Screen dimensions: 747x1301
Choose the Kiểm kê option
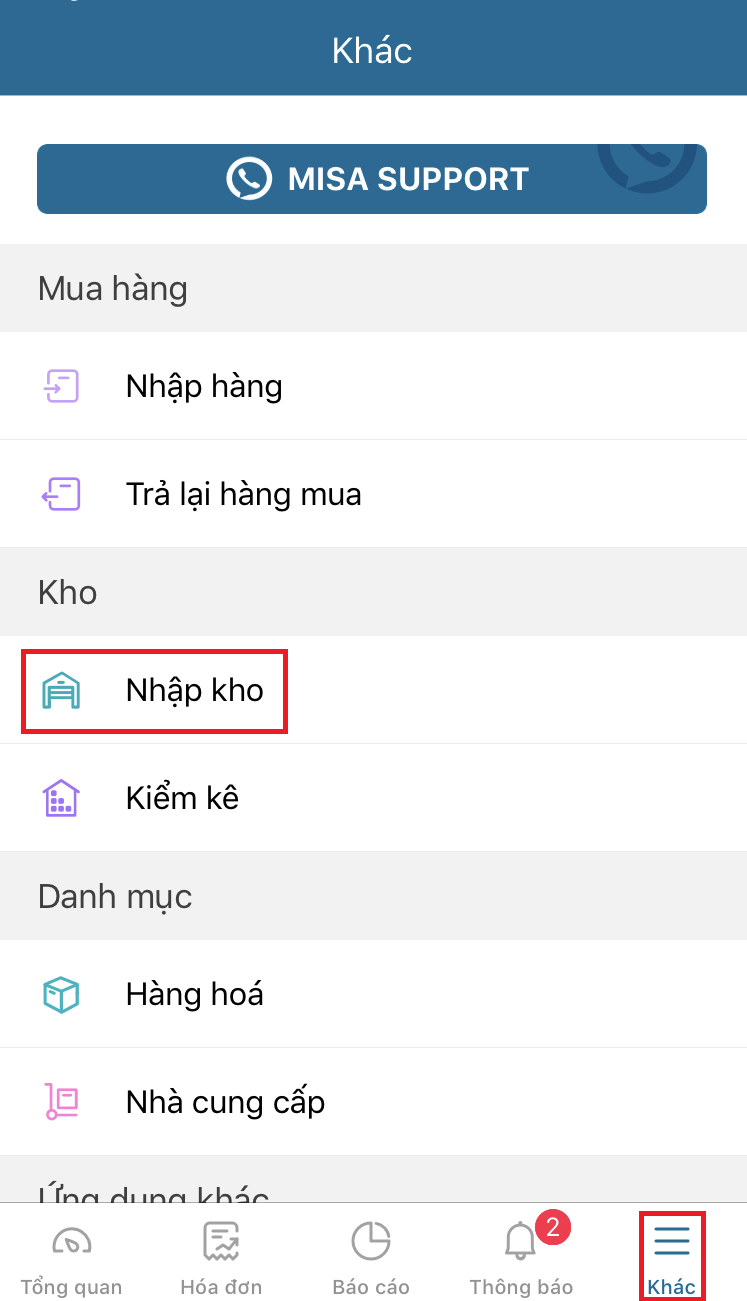[182, 798]
